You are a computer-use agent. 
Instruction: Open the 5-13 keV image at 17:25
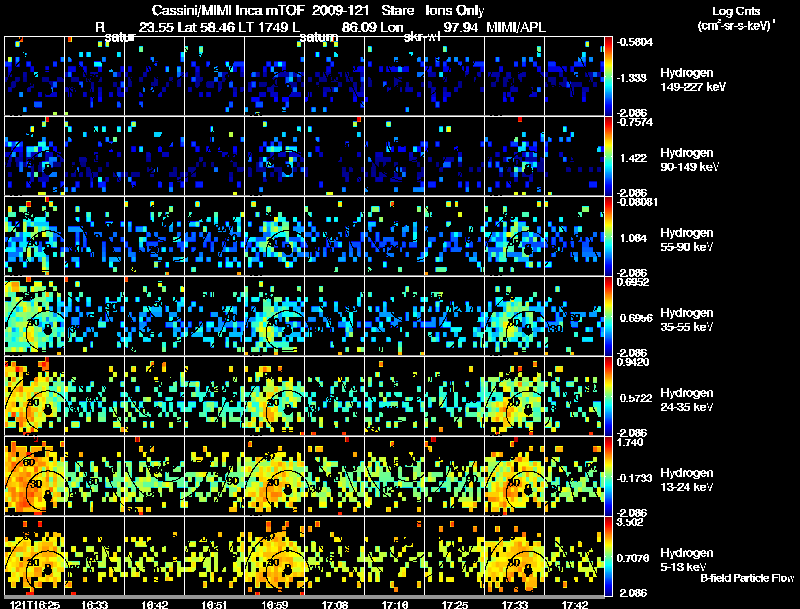pos(455,556)
